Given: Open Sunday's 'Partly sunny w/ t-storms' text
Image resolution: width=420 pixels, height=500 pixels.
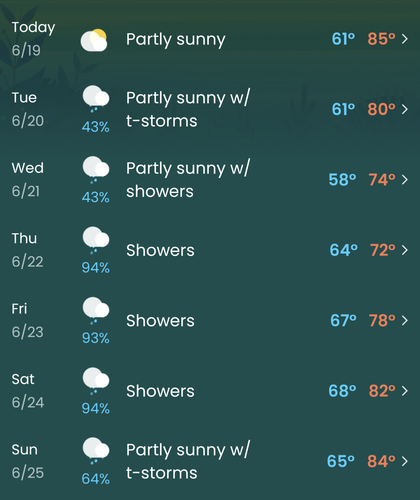Looking at the screenshot, I should pyautogui.click(x=188, y=461).
